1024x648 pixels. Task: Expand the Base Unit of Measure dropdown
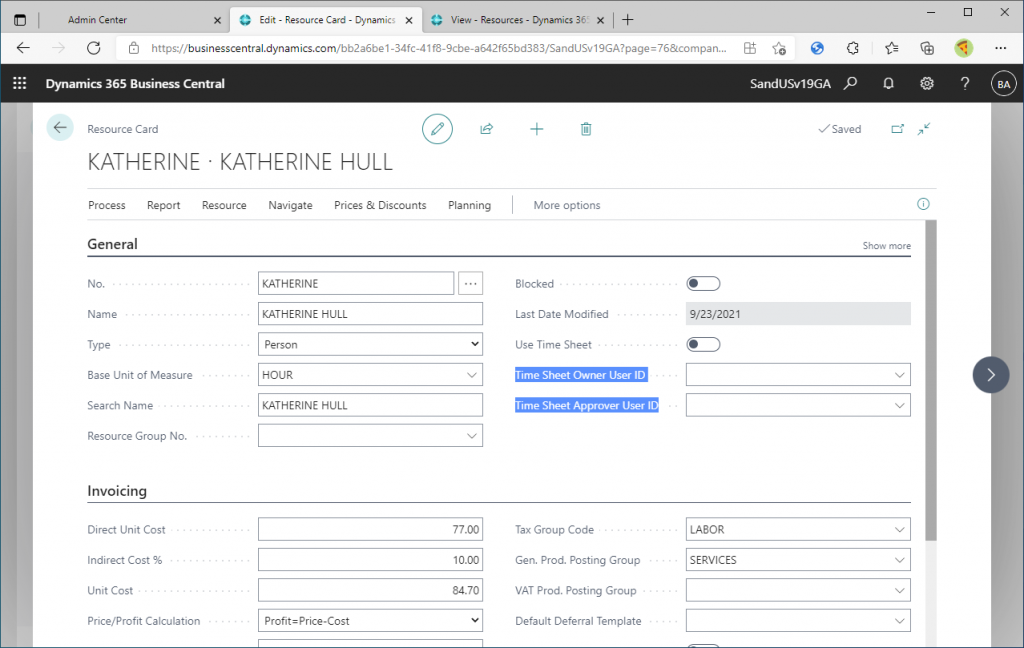tap(472, 375)
